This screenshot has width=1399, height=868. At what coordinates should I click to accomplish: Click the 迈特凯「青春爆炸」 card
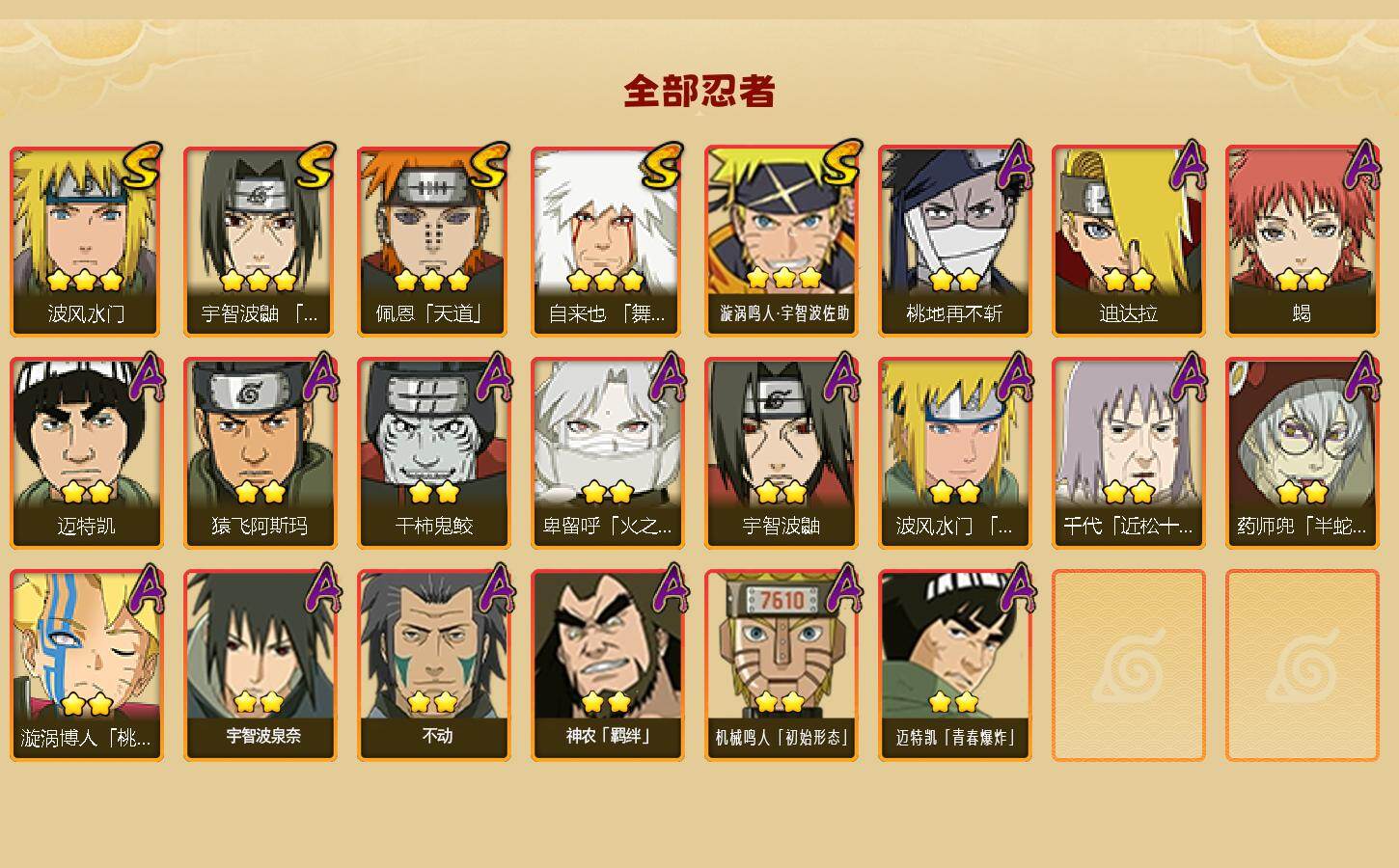[x=955, y=665]
